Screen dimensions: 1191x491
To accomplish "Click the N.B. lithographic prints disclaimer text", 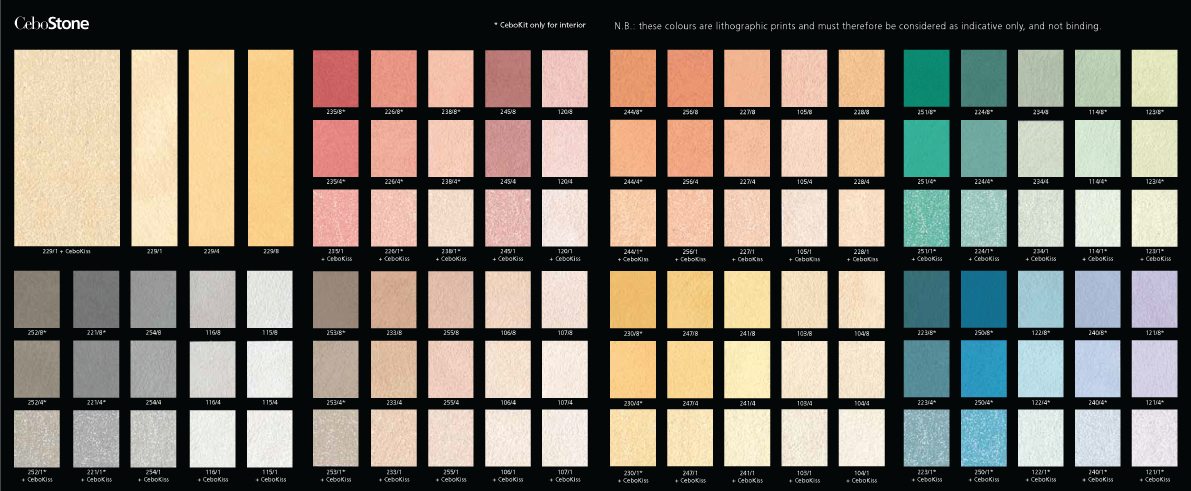I will pyautogui.click(x=857, y=25).
